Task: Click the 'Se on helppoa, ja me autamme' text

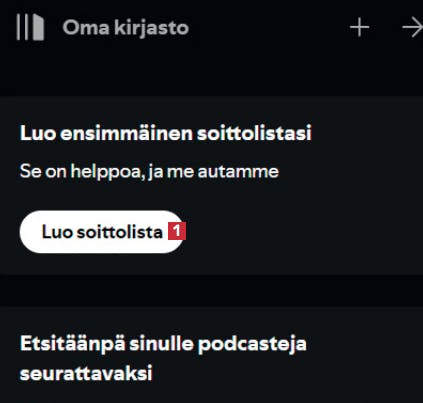Action: pos(149,172)
